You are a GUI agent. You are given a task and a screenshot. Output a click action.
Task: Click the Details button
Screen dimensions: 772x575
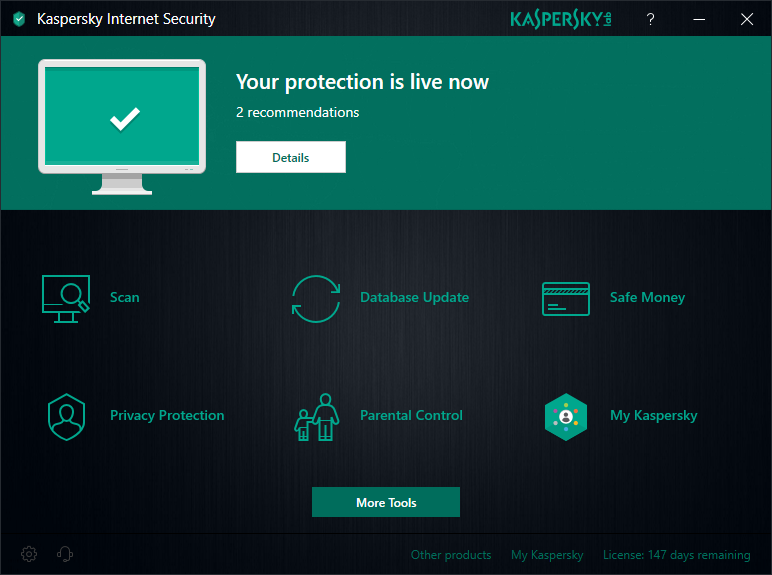tap(291, 157)
